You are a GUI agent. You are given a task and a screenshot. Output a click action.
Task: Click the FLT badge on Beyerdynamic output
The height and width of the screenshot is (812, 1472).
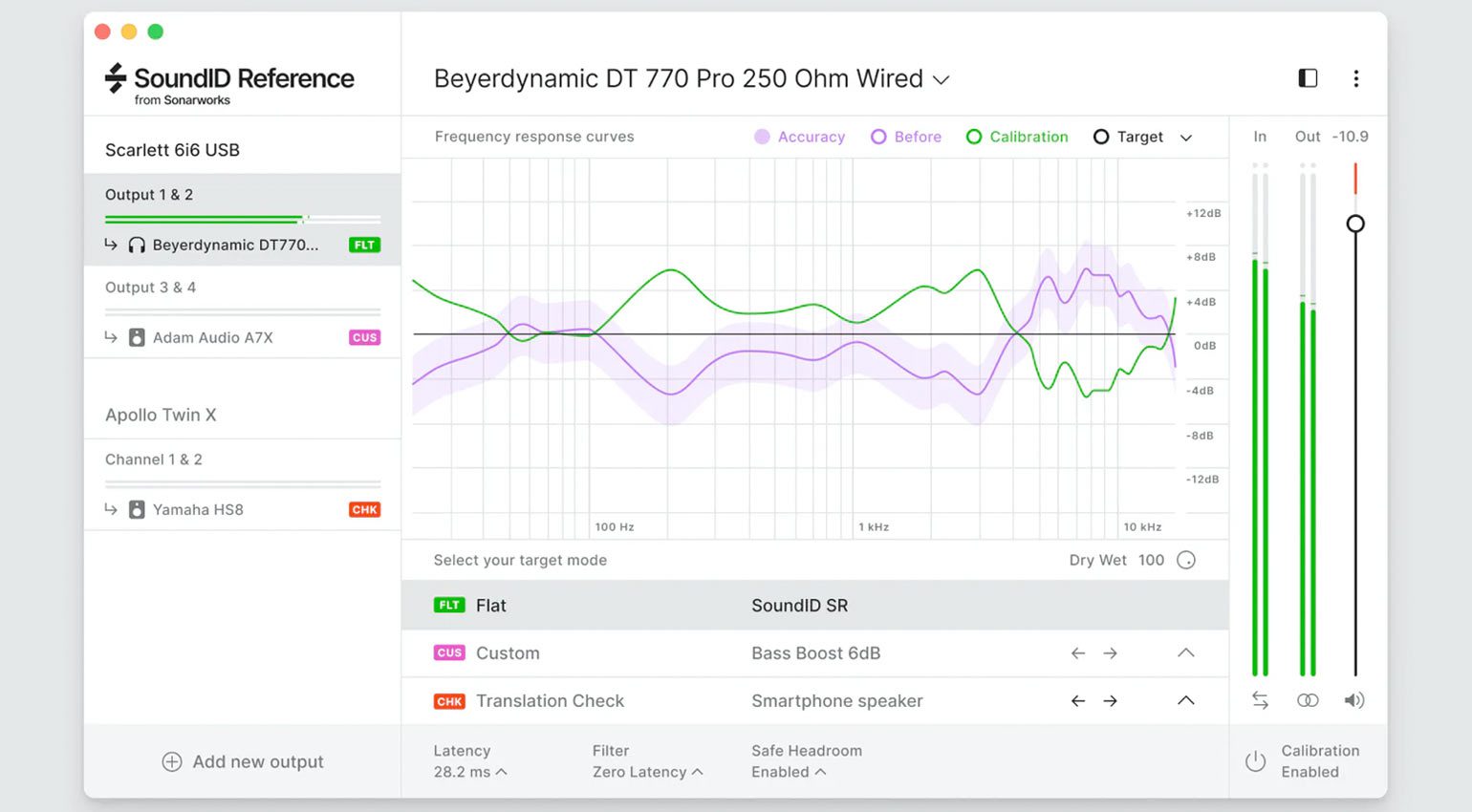point(364,246)
